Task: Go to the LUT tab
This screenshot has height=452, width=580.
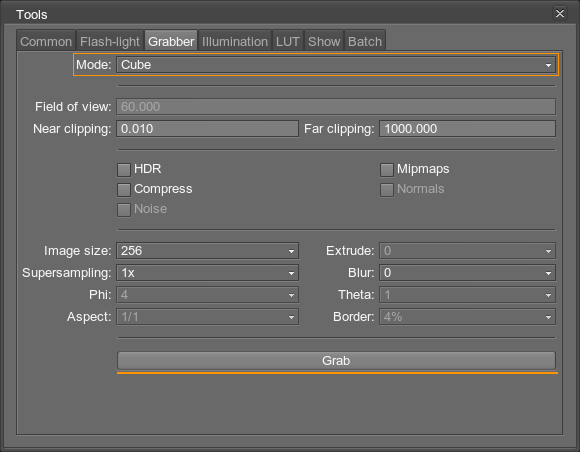Action: click(x=288, y=41)
